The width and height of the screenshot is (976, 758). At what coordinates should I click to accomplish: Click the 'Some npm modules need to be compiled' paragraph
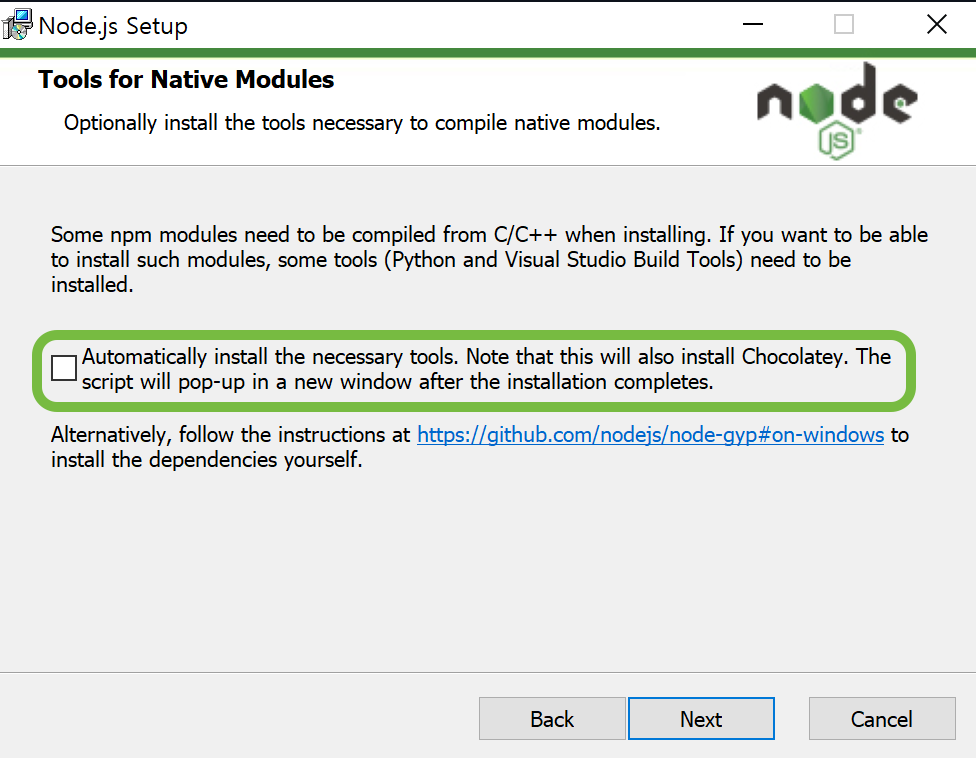click(489, 260)
